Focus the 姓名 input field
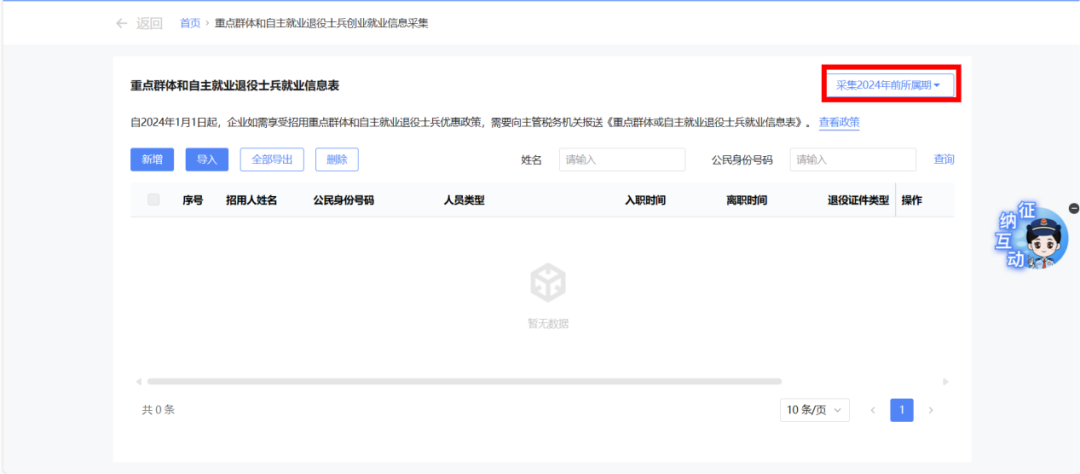Screen dimensions: 1080x474 tap(621, 160)
